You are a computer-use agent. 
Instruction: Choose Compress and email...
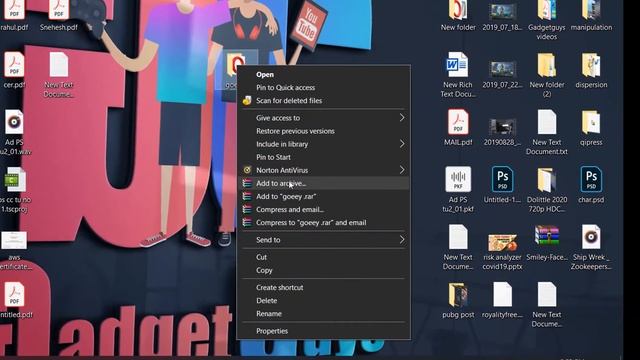(x=324, y=209)
